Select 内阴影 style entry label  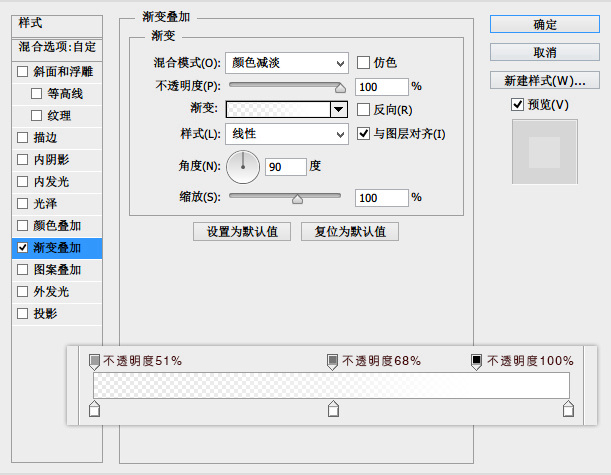pyautogui.click(x=51, y=159)
